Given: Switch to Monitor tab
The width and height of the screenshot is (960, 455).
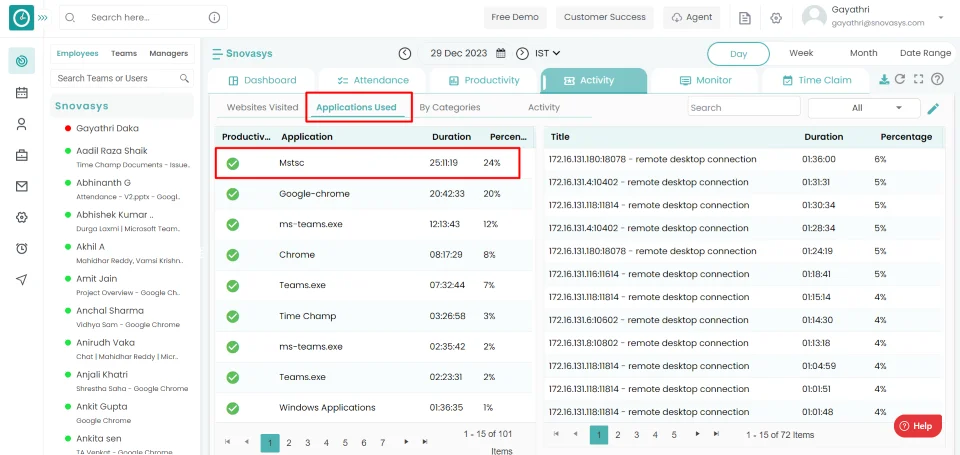Looking at the screenshot, I should pos(705,80).
